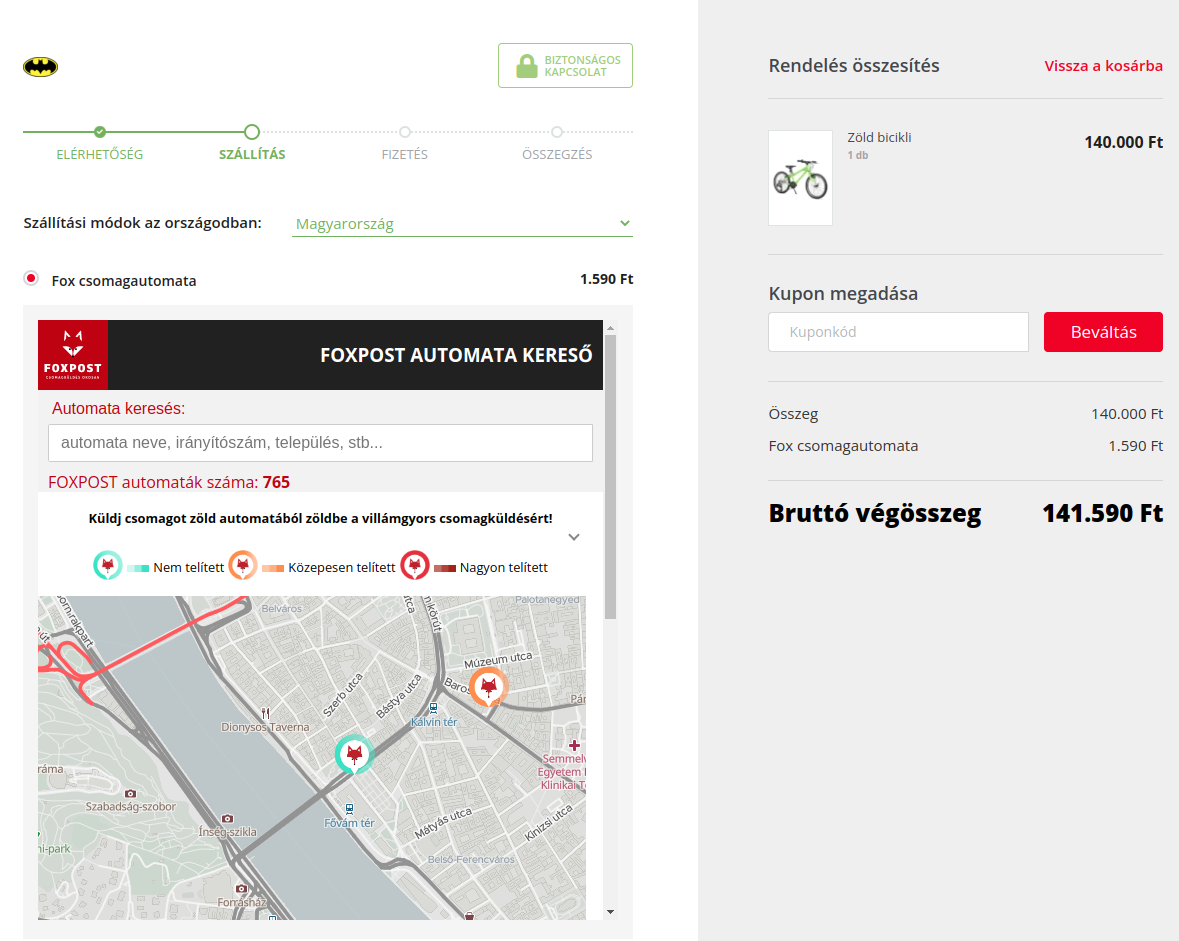The height and width of the screenshot is (941, 1179).
Task: Click the scrollbar up arrow in Foxpost widget
Action: [611, 329]
